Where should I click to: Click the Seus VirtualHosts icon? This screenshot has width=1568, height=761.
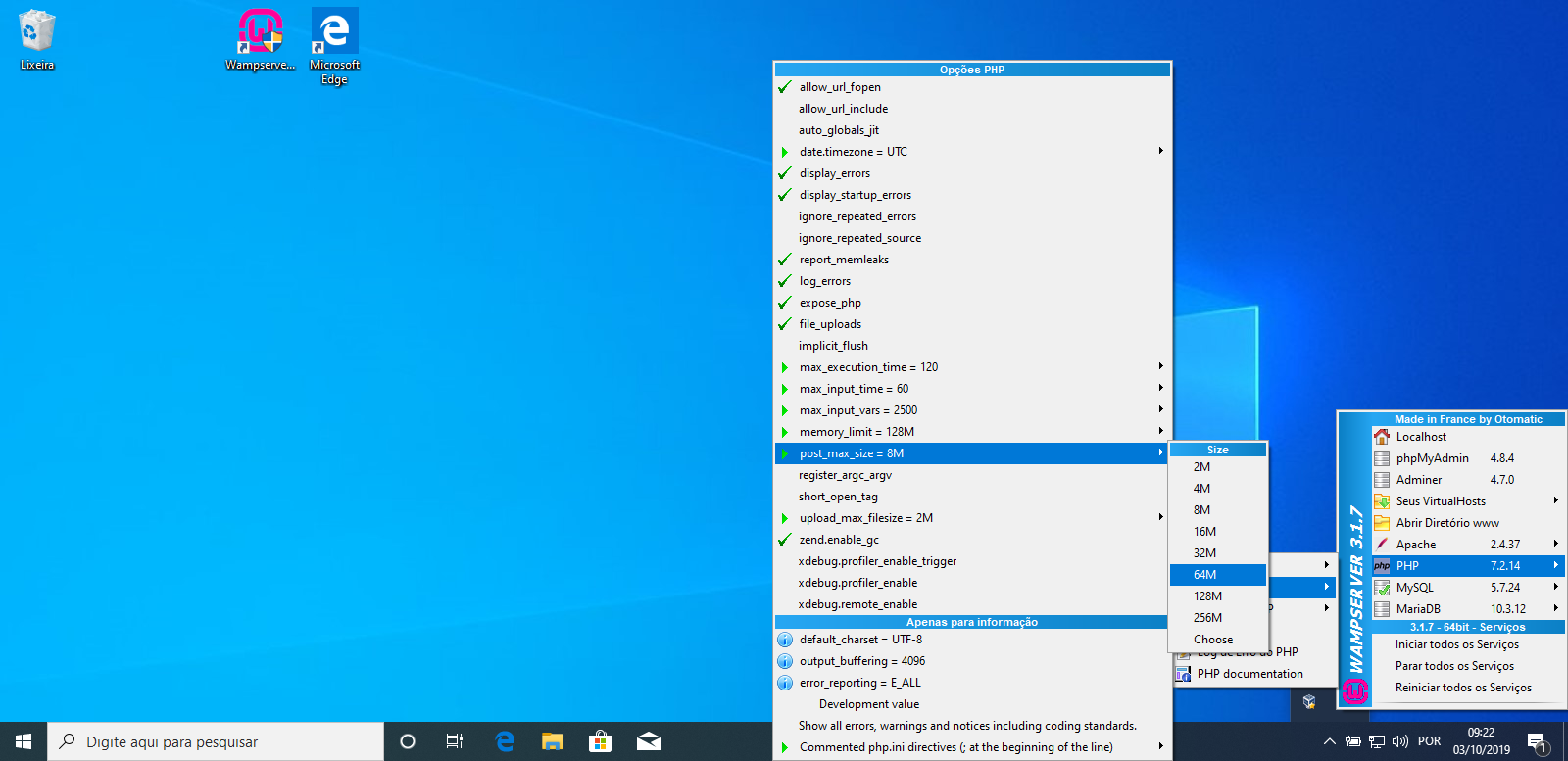[x=1382, y=501]
